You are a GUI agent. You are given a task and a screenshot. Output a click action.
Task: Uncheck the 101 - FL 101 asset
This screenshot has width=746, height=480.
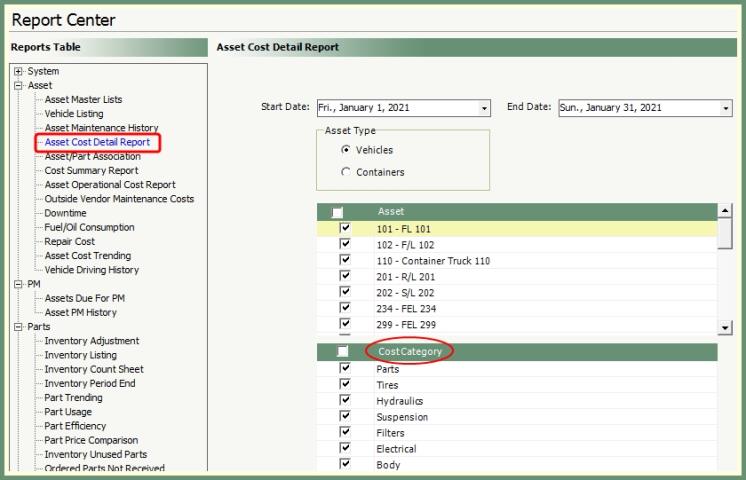tap(345, 229)
